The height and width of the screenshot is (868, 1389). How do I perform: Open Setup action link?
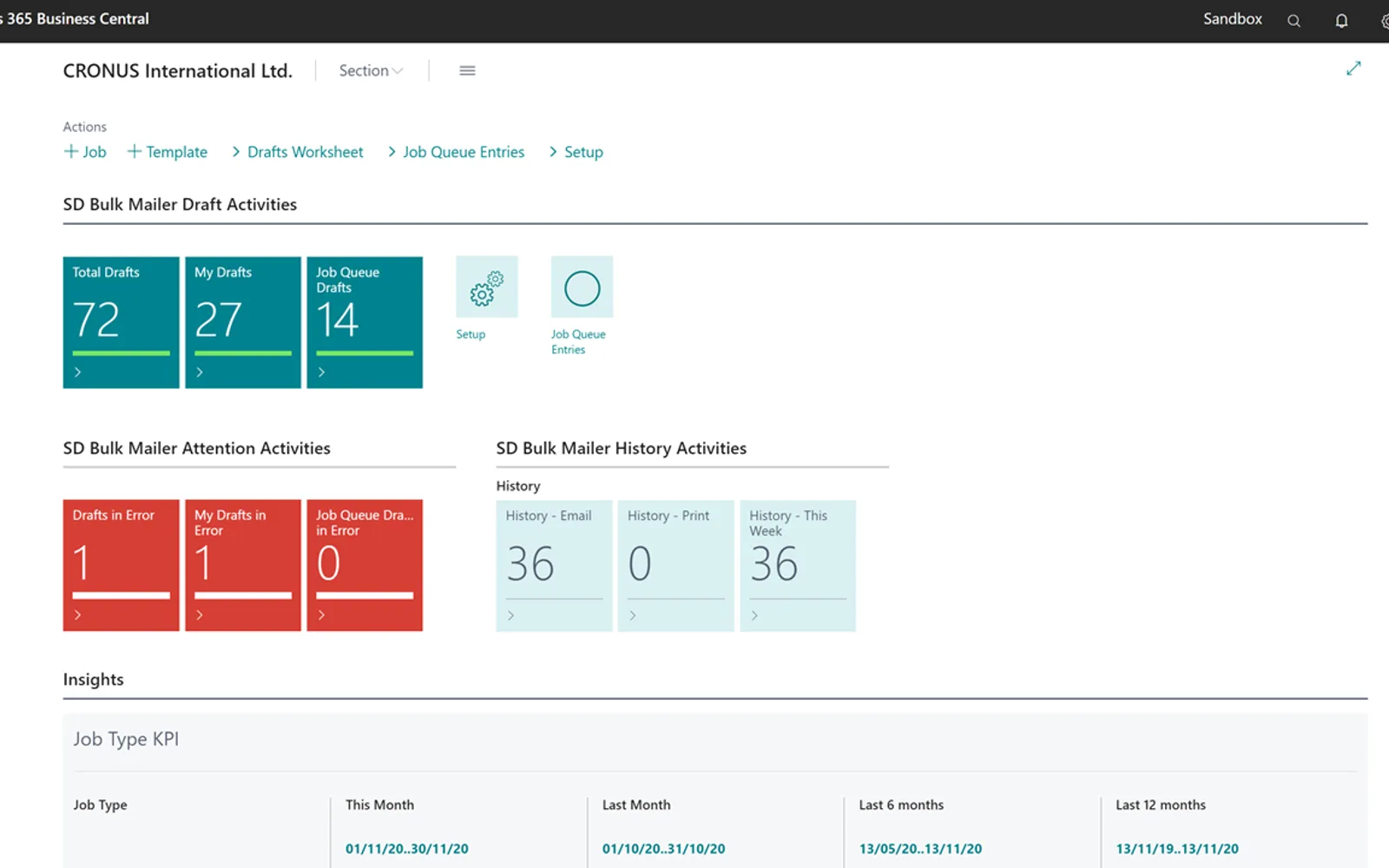pyautogui.click(x=576, y=152)
